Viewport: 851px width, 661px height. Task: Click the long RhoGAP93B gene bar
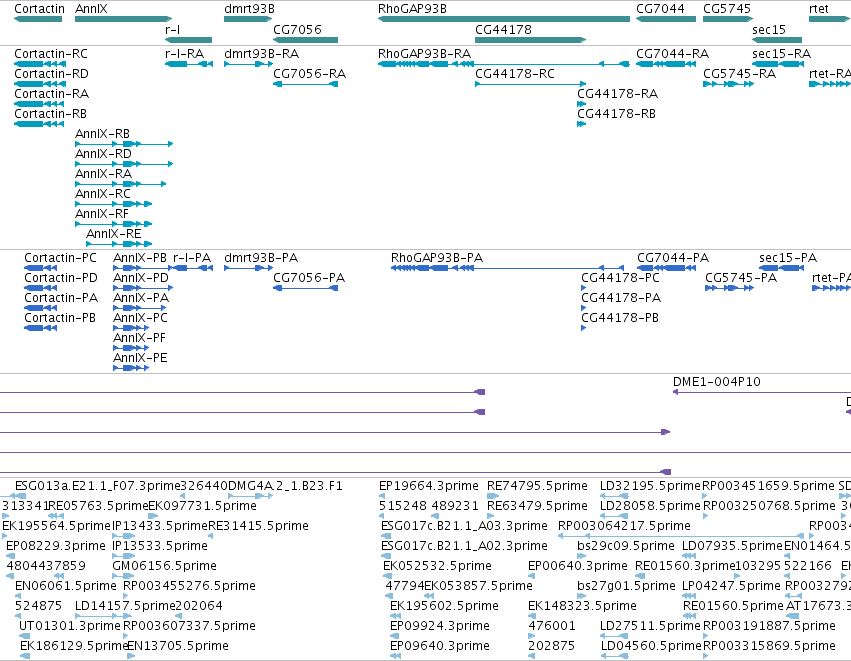point(504,19)
